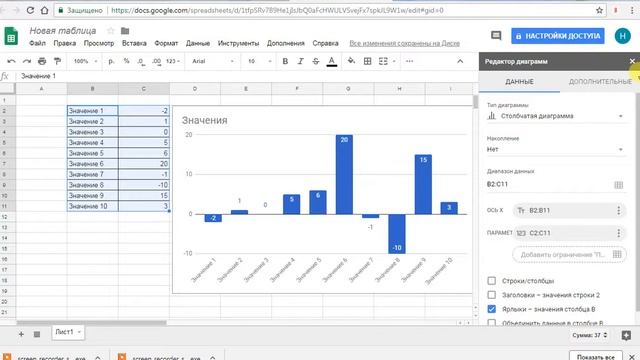Click НАСТРОЙКИ ДОСТУПА share button

pyautogui.click(x=558, y=36)
